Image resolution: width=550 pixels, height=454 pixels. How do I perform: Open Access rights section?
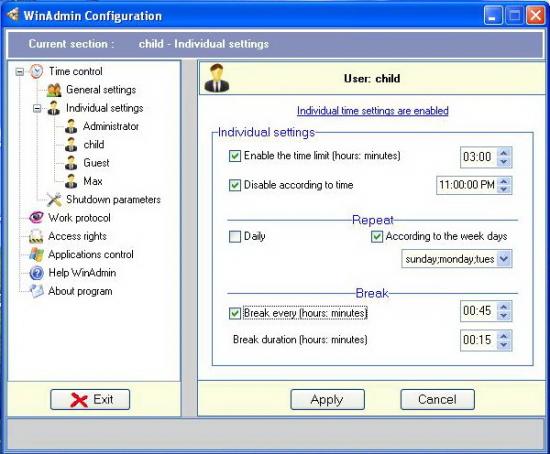77,236
